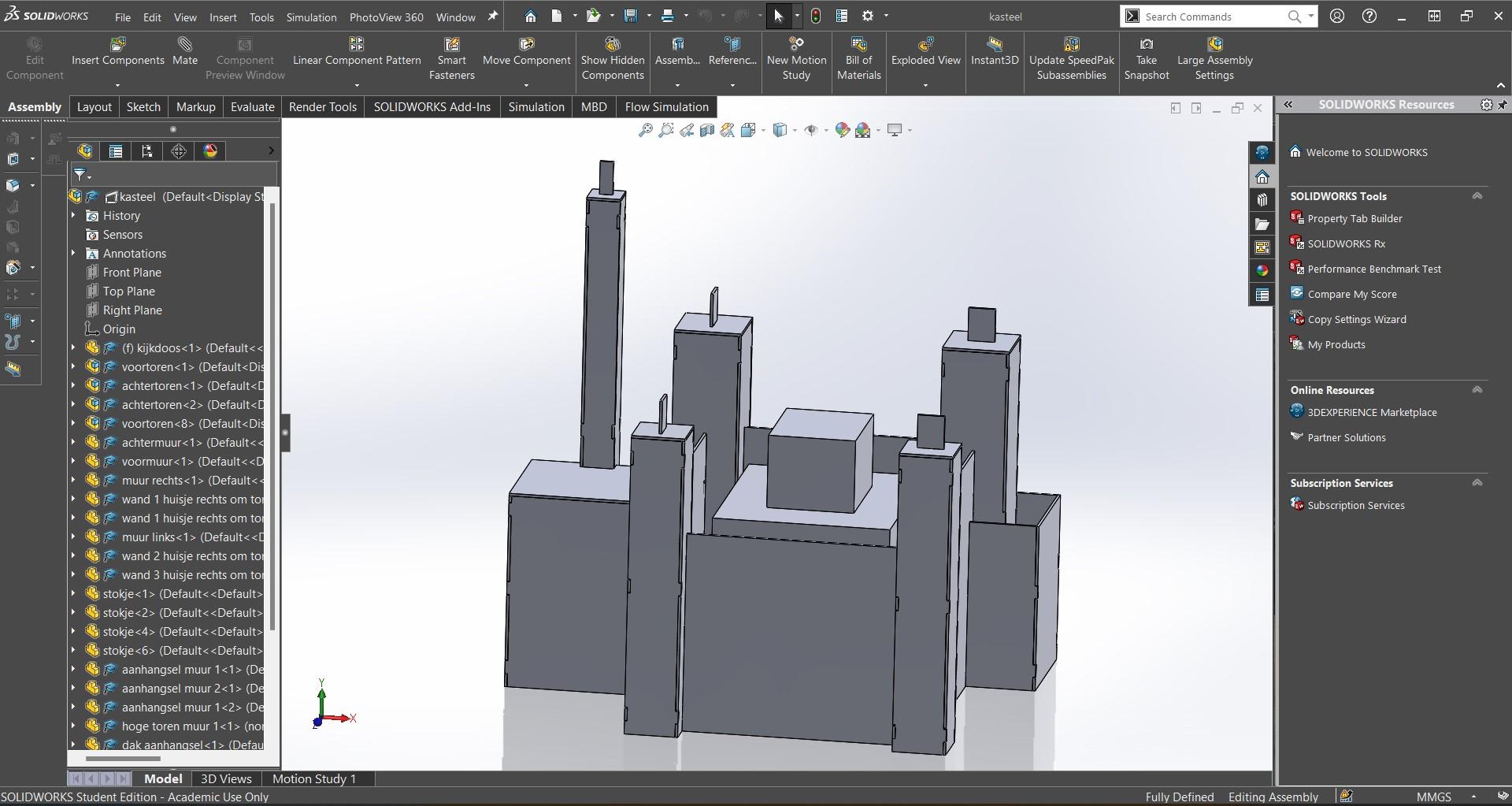Select the Top Plane tree item
Image resolution: width=1512 pixels, height=806 pixels.
click(x=129, y=291)
